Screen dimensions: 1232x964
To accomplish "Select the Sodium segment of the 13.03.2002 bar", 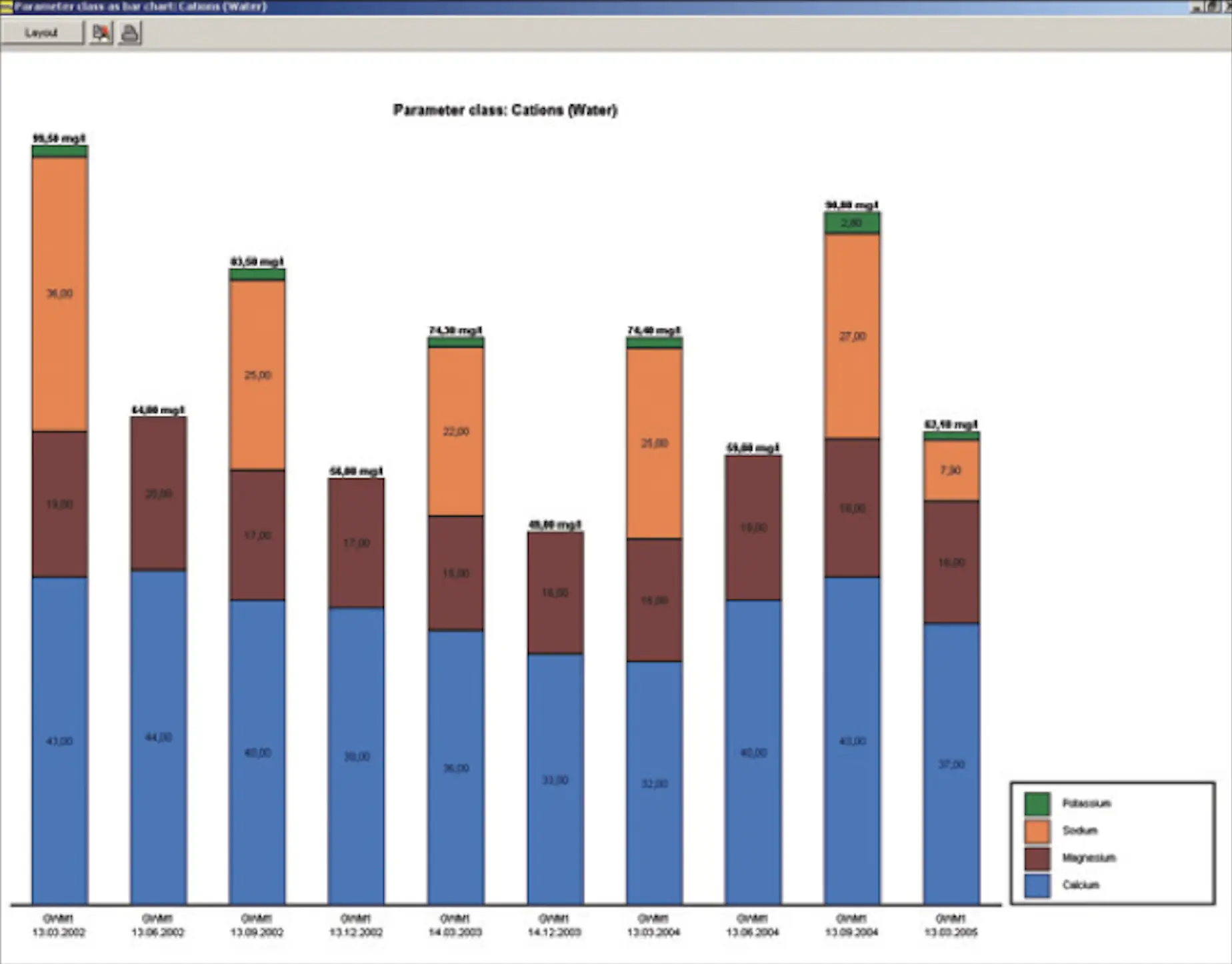I will pyautogui.click(x=60, y=294).
